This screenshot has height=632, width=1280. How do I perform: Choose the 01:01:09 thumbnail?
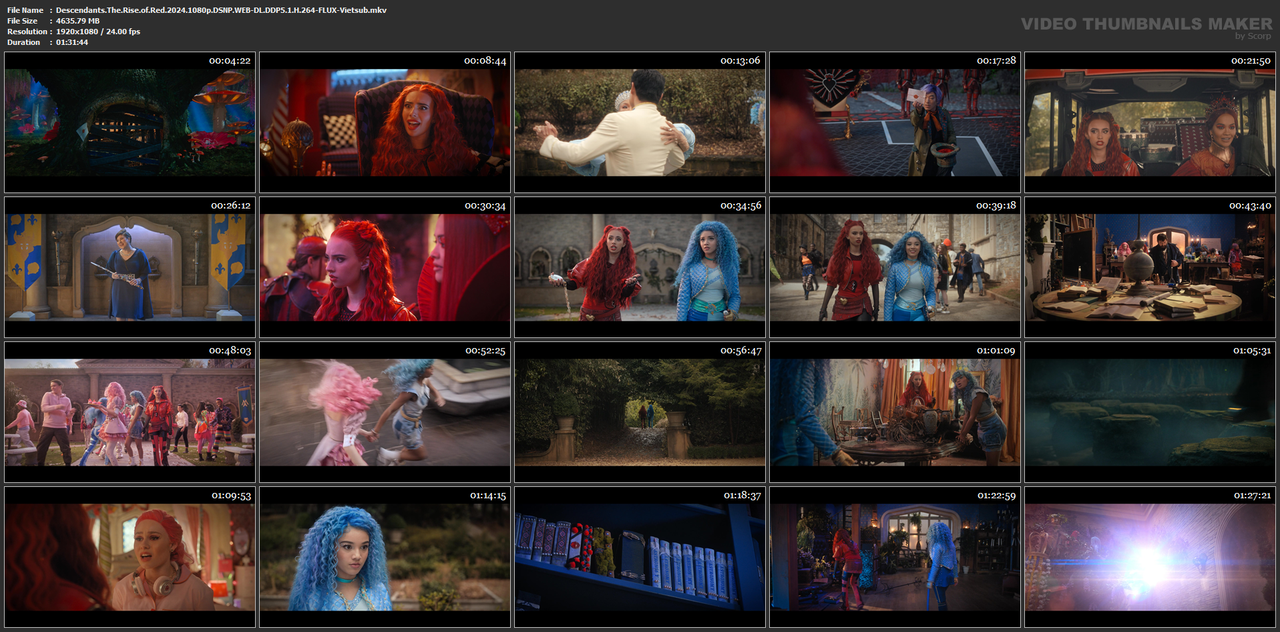(x=895, y=412)
